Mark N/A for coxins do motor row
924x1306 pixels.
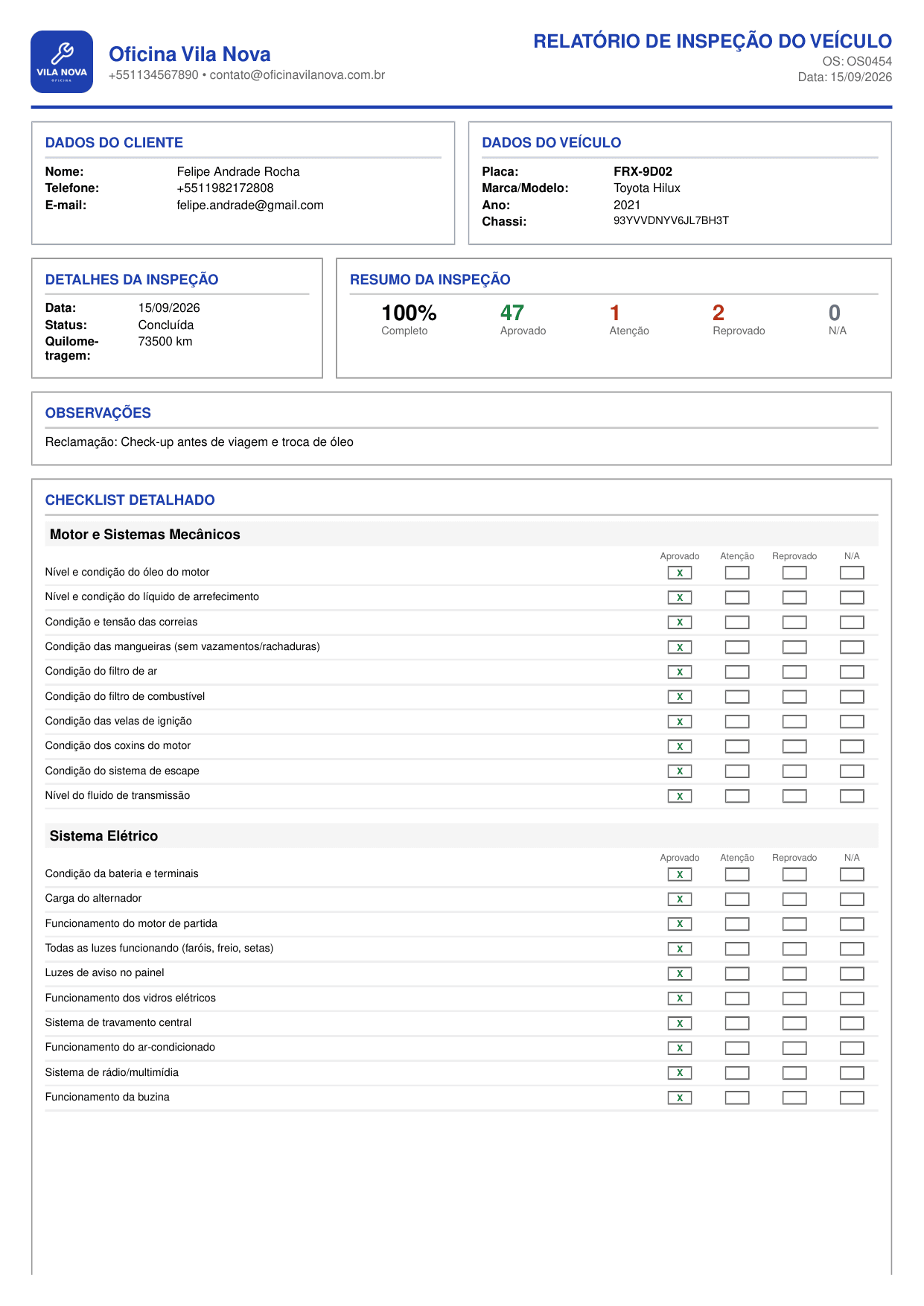[852, 746]
